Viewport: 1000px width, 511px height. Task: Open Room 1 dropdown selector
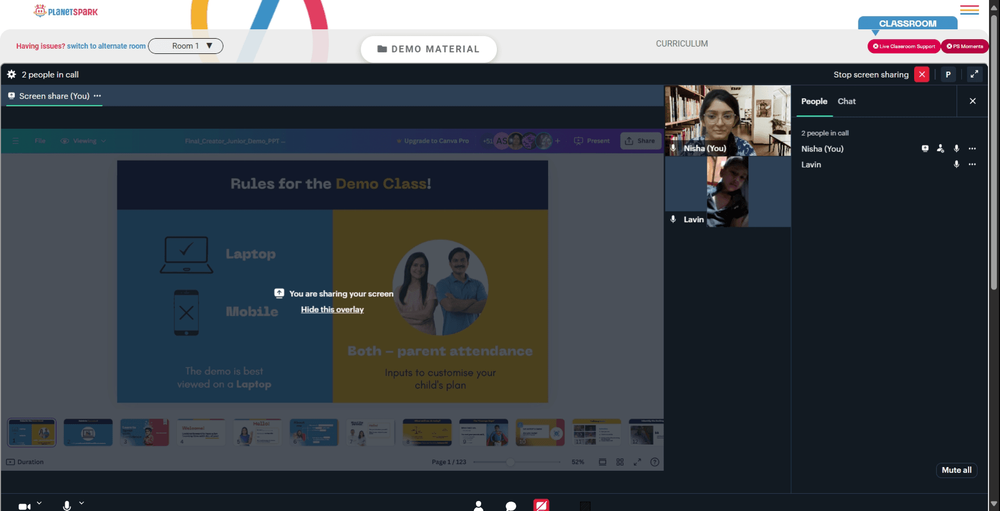click(186, 46)
